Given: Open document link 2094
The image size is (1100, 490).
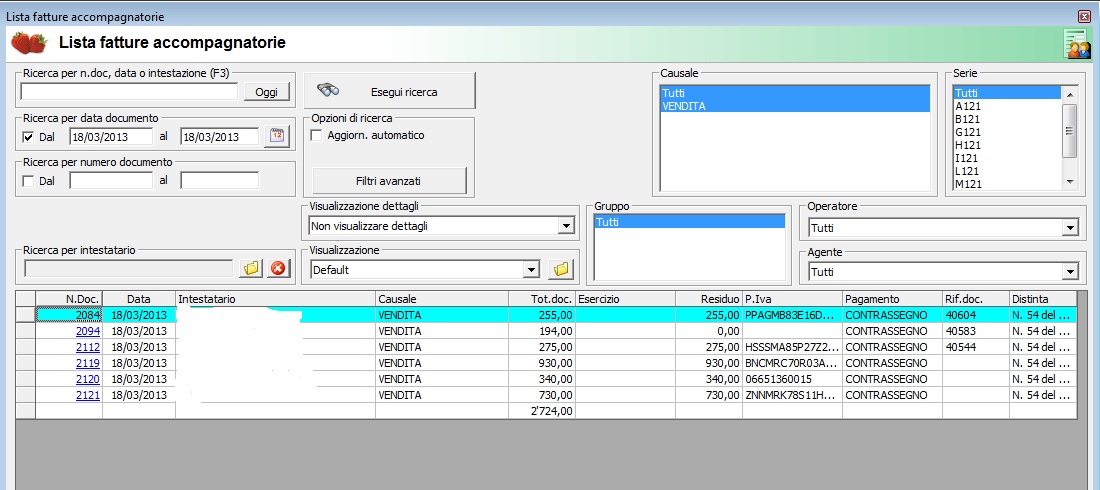Looking at the screenshot, I should point(88,331).
